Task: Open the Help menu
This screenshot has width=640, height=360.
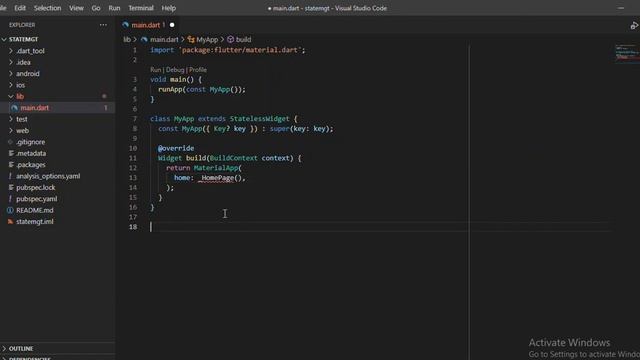Action: 169,8
